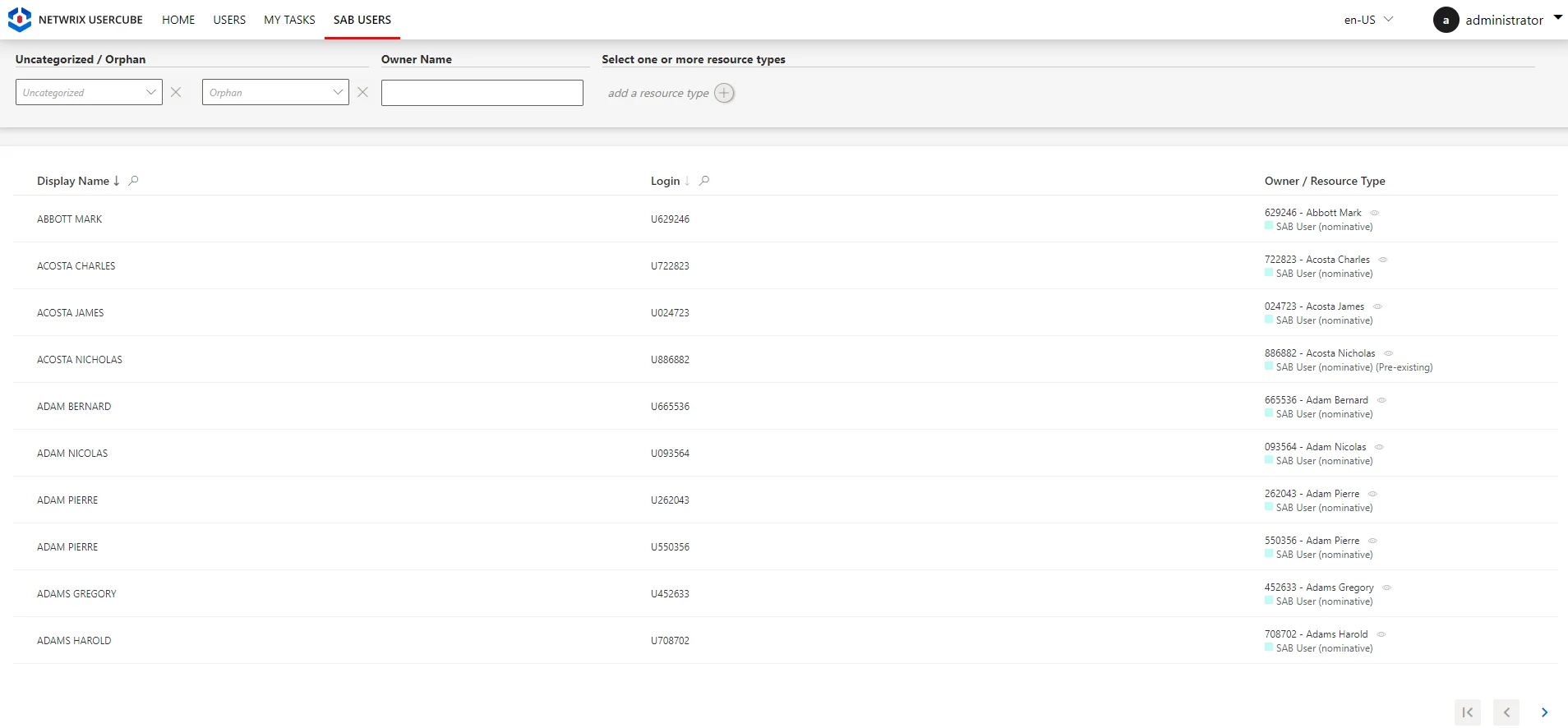Click SAB User (nominative) (Pre-existing) label
The width and height of the screenshot is (1568, 728).
pyautogui.click(x=1354, y=367)
